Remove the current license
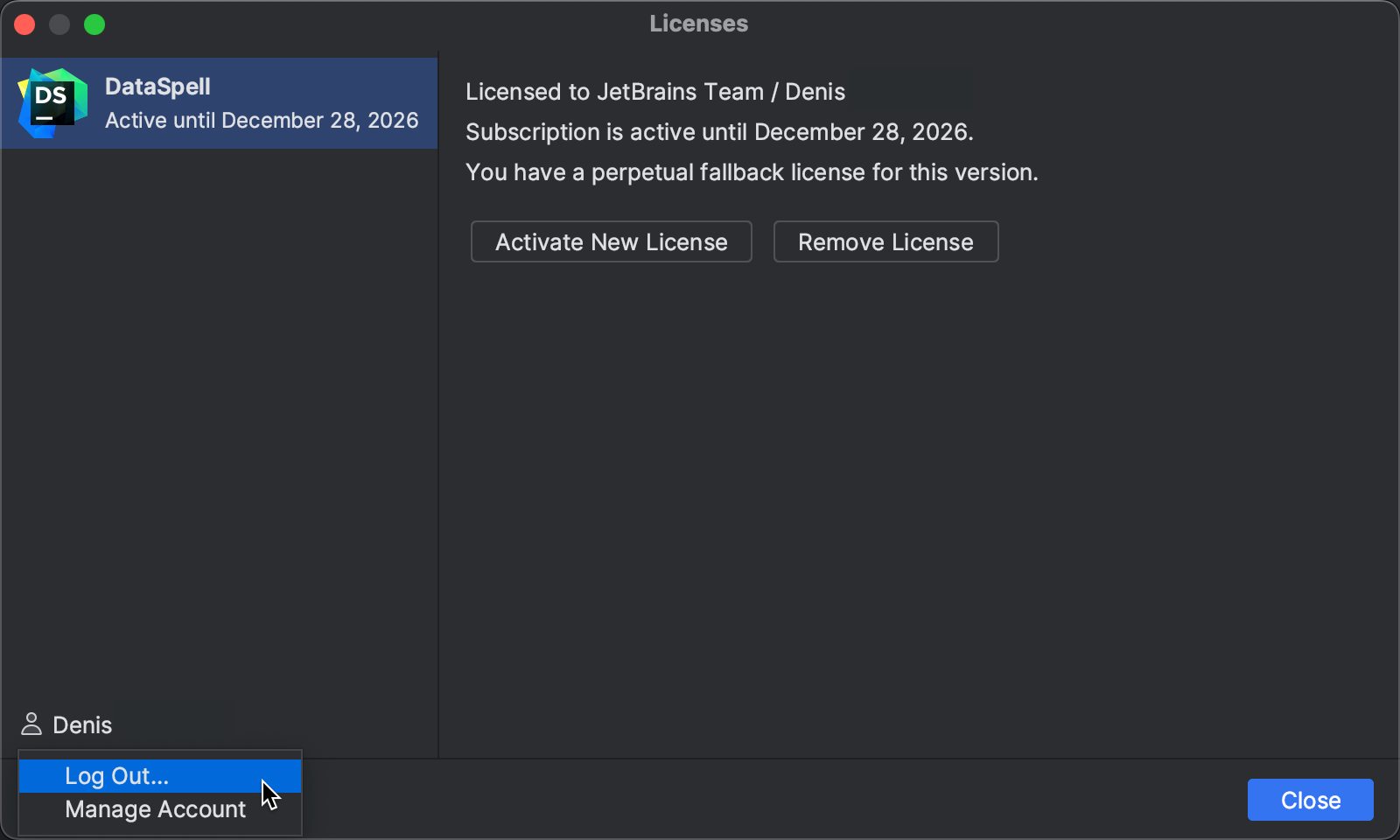Image resolution: width=1400 pixels, height=840 pixels. [x=885, y=241]
